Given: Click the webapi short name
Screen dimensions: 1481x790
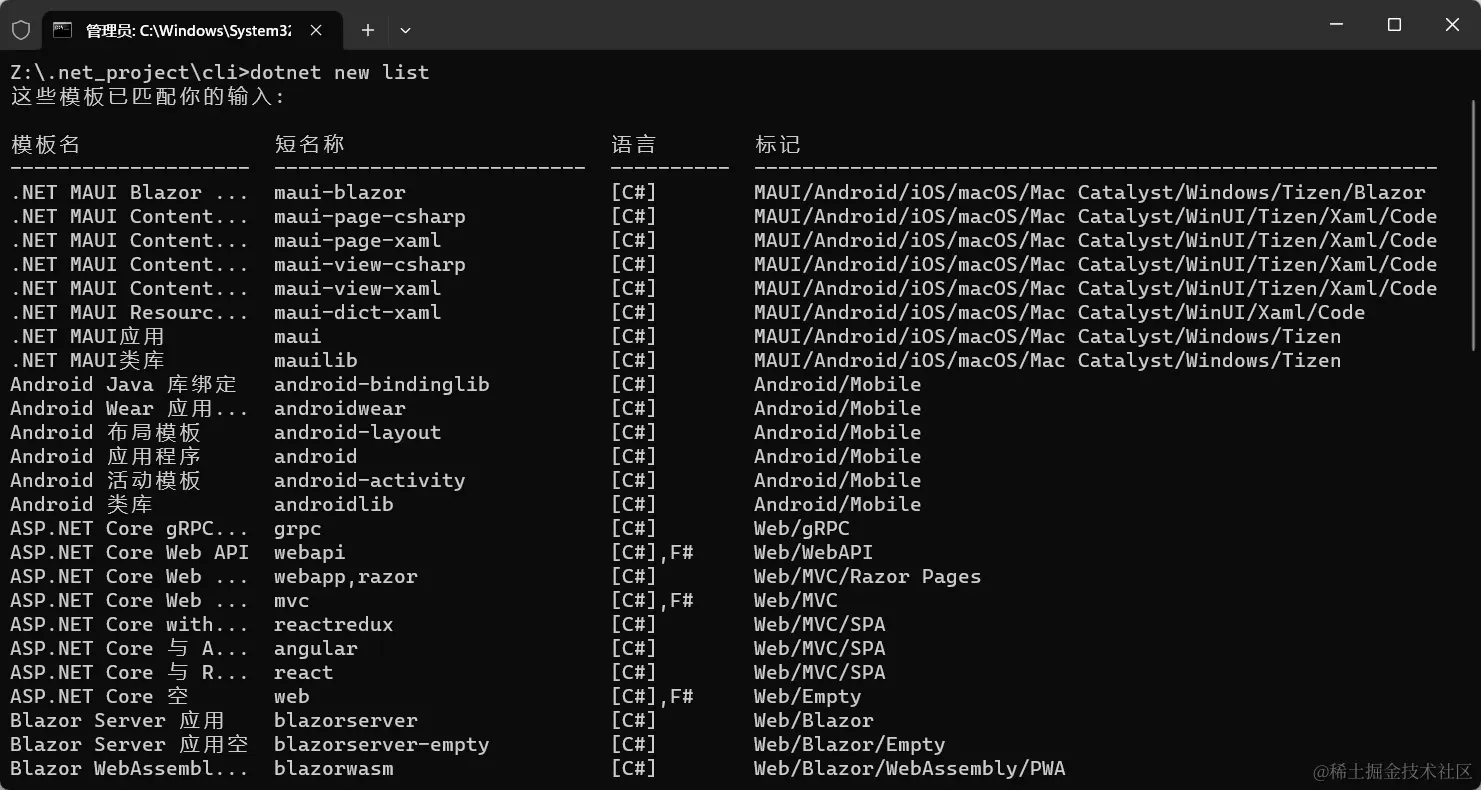Looking at the screenshot, I should pos(310,552).
